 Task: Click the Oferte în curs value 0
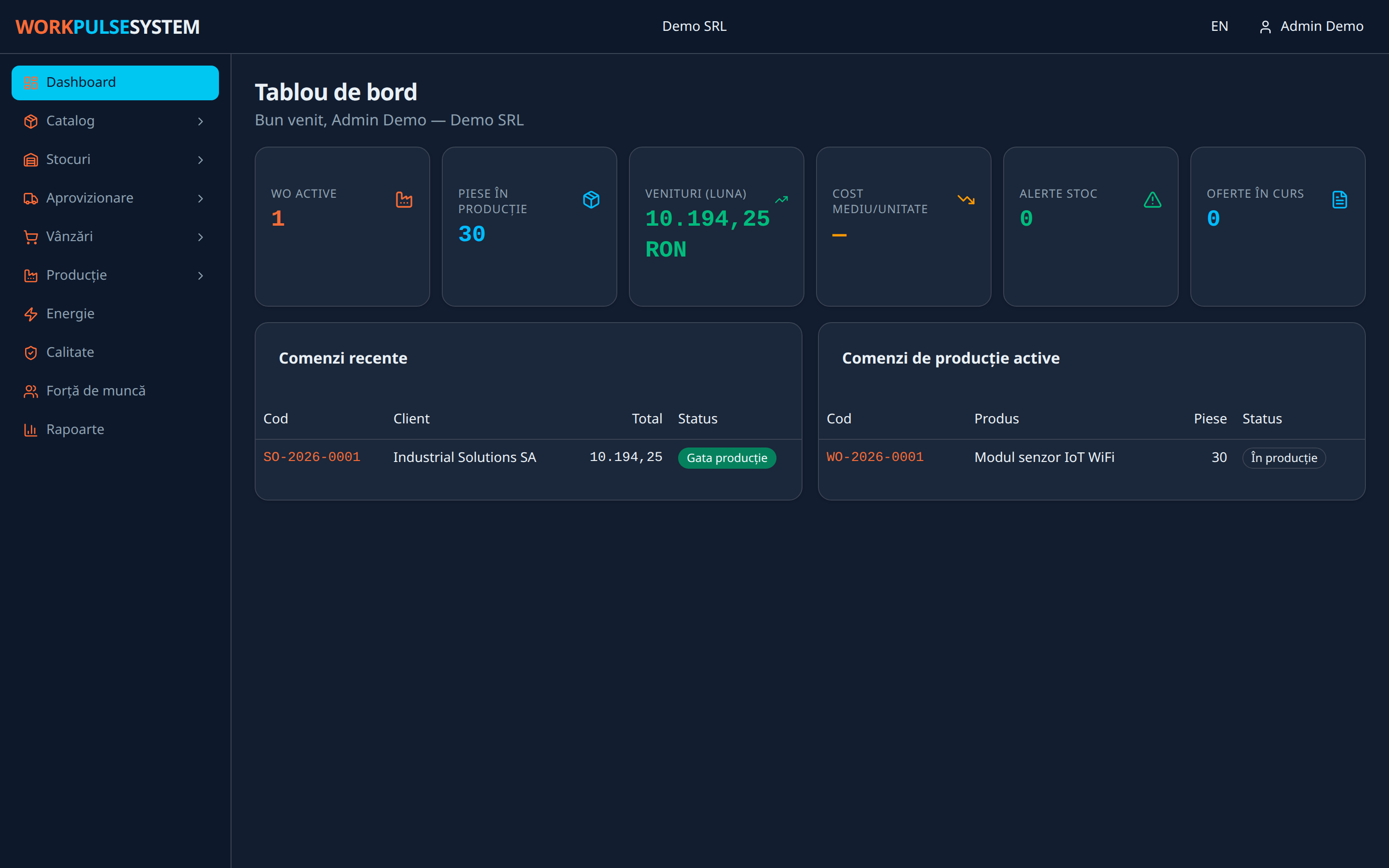1213,219
